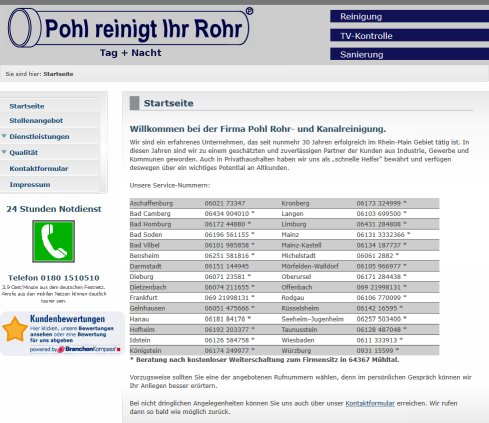Click the Darmstadt row label

[x=145, y=266]
